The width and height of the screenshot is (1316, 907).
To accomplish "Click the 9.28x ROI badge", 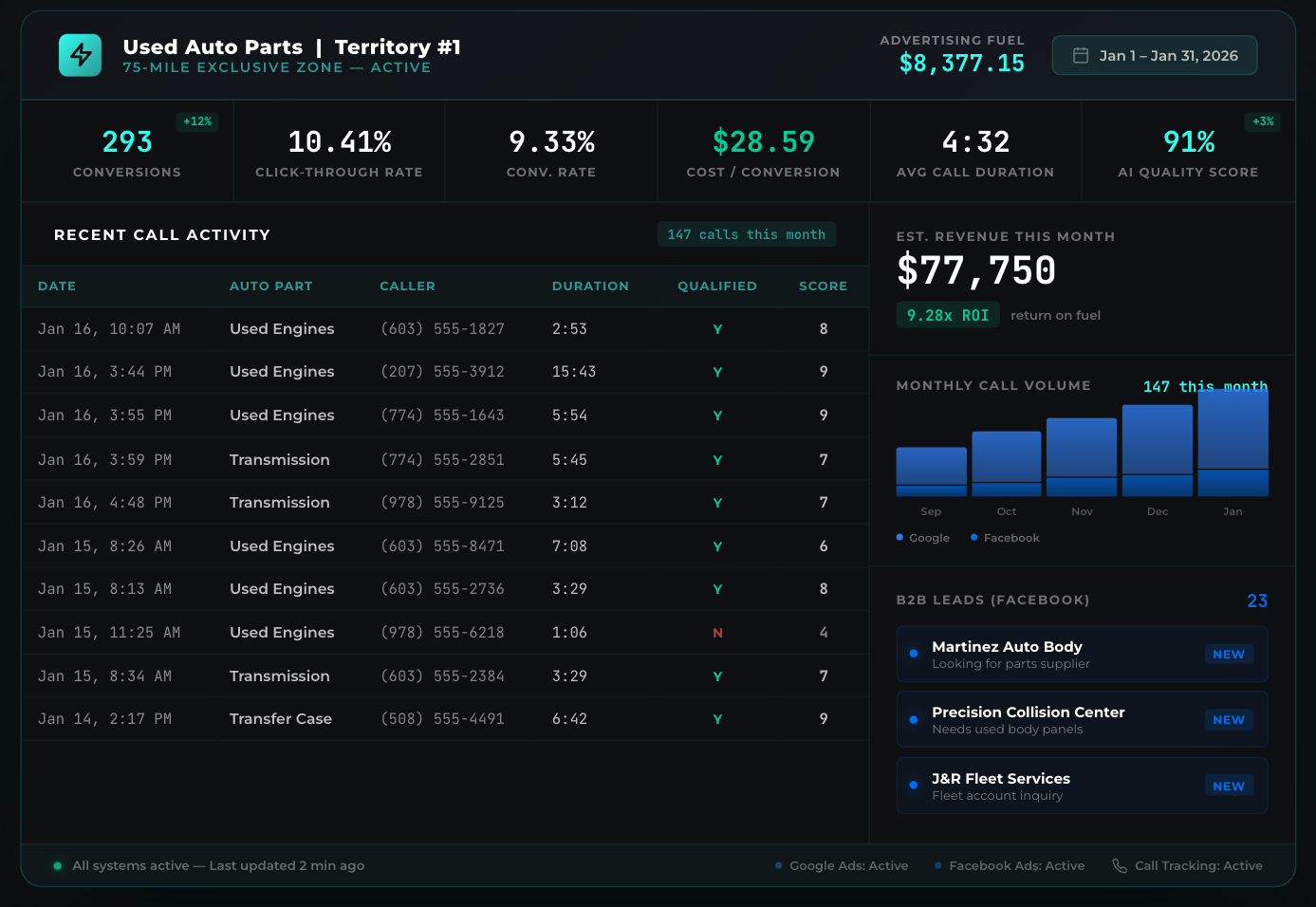I will [948, 314].
